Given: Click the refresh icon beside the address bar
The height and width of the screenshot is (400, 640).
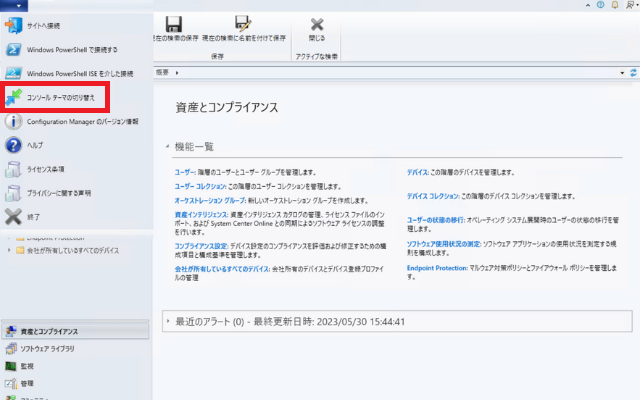Looking at the screenshot, I should (x=633, y=73).
